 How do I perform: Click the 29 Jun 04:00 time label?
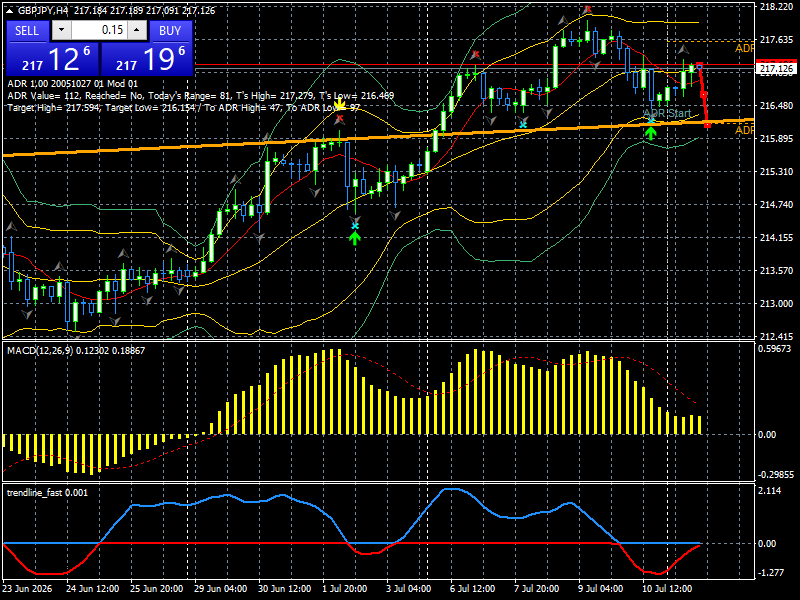click(x=221, y=588)
